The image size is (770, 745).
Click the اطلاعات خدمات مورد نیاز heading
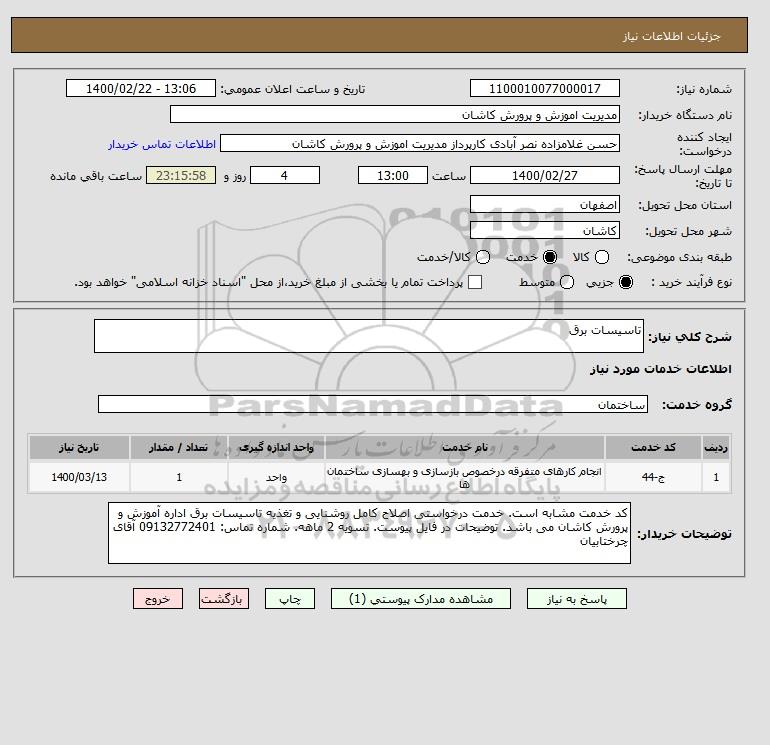point(660,369)
